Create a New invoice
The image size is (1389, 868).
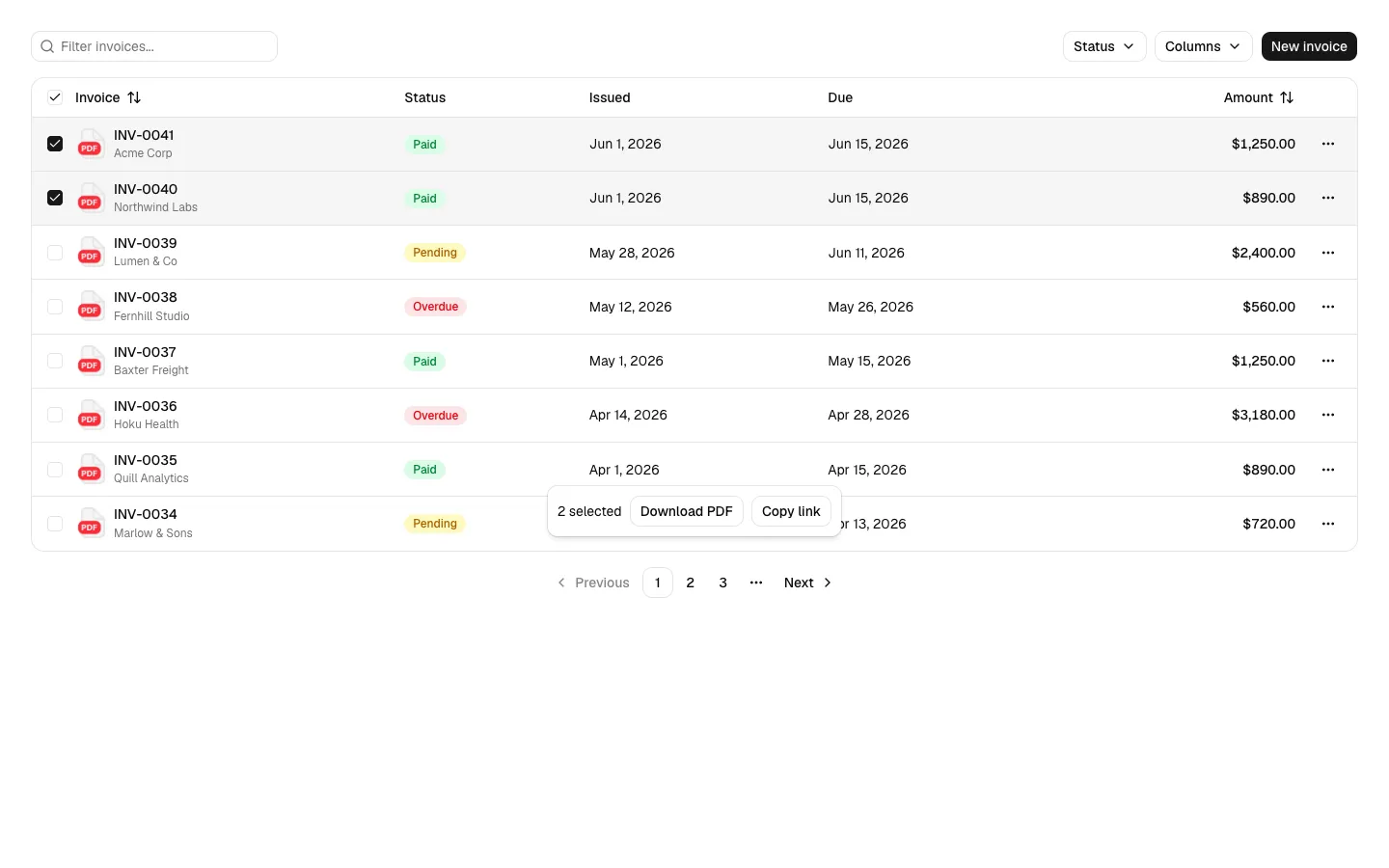click(1309, 46)
